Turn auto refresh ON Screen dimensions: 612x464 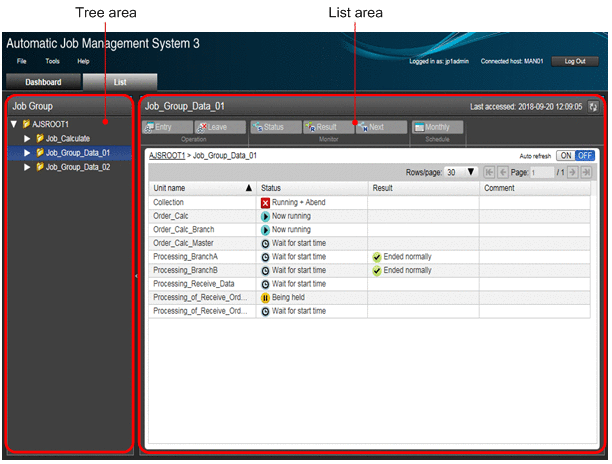(566, 156)
